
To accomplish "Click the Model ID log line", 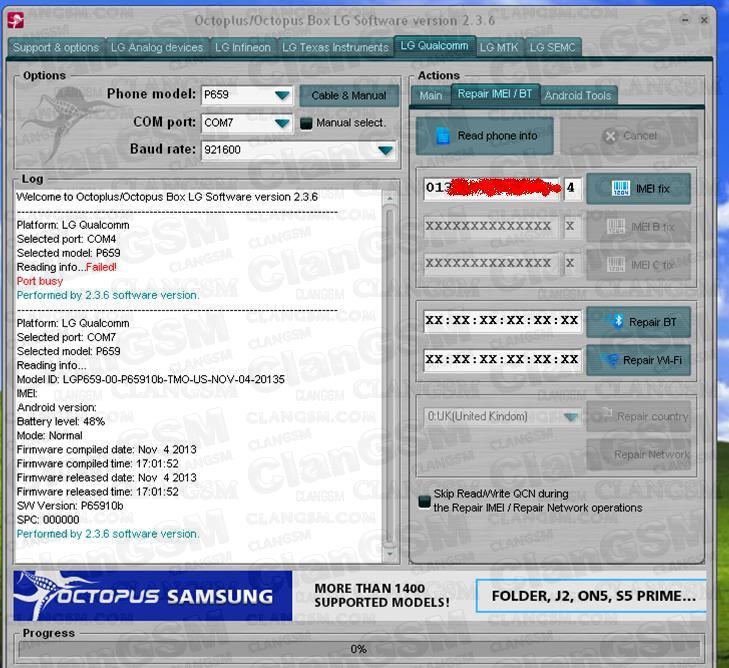I will click(151, 379).
